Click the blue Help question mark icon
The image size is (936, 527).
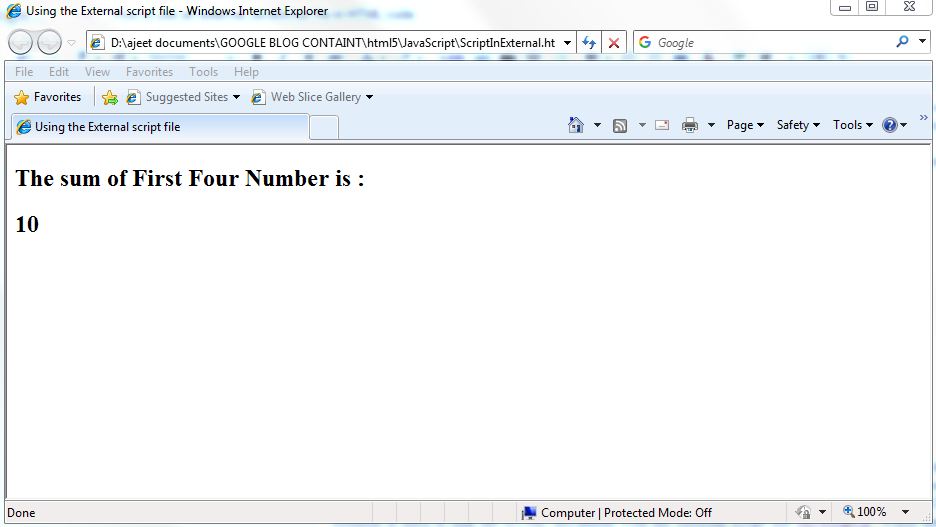click(x=889, y=125)
